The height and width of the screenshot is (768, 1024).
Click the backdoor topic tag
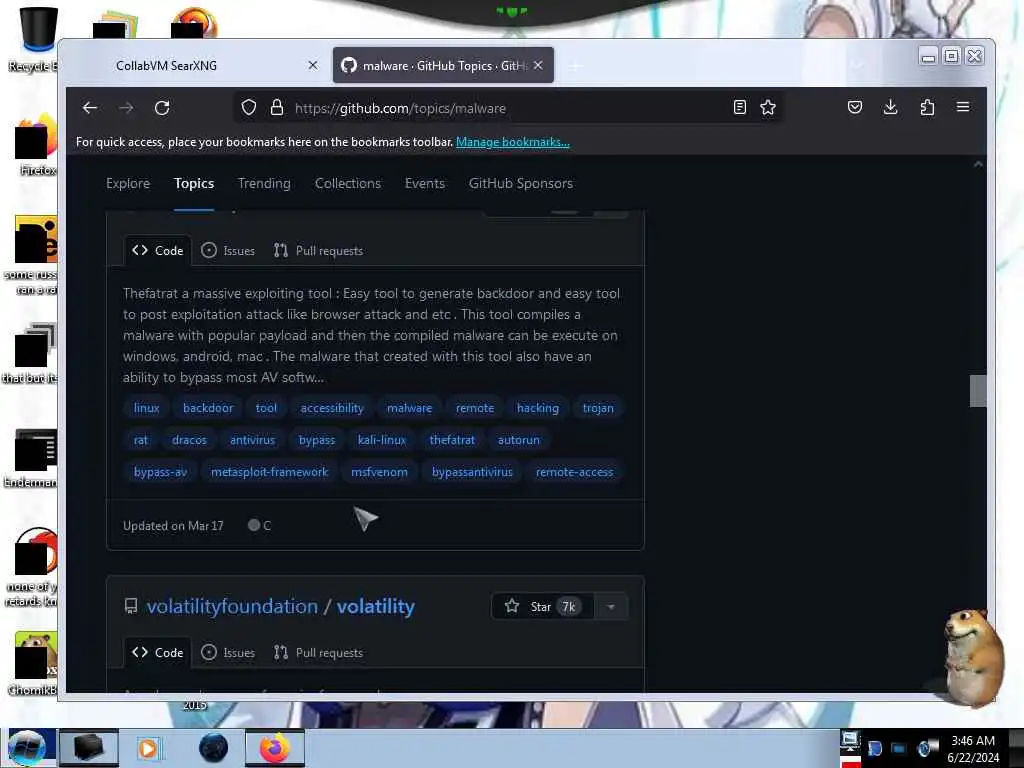(x=208, y=408)
